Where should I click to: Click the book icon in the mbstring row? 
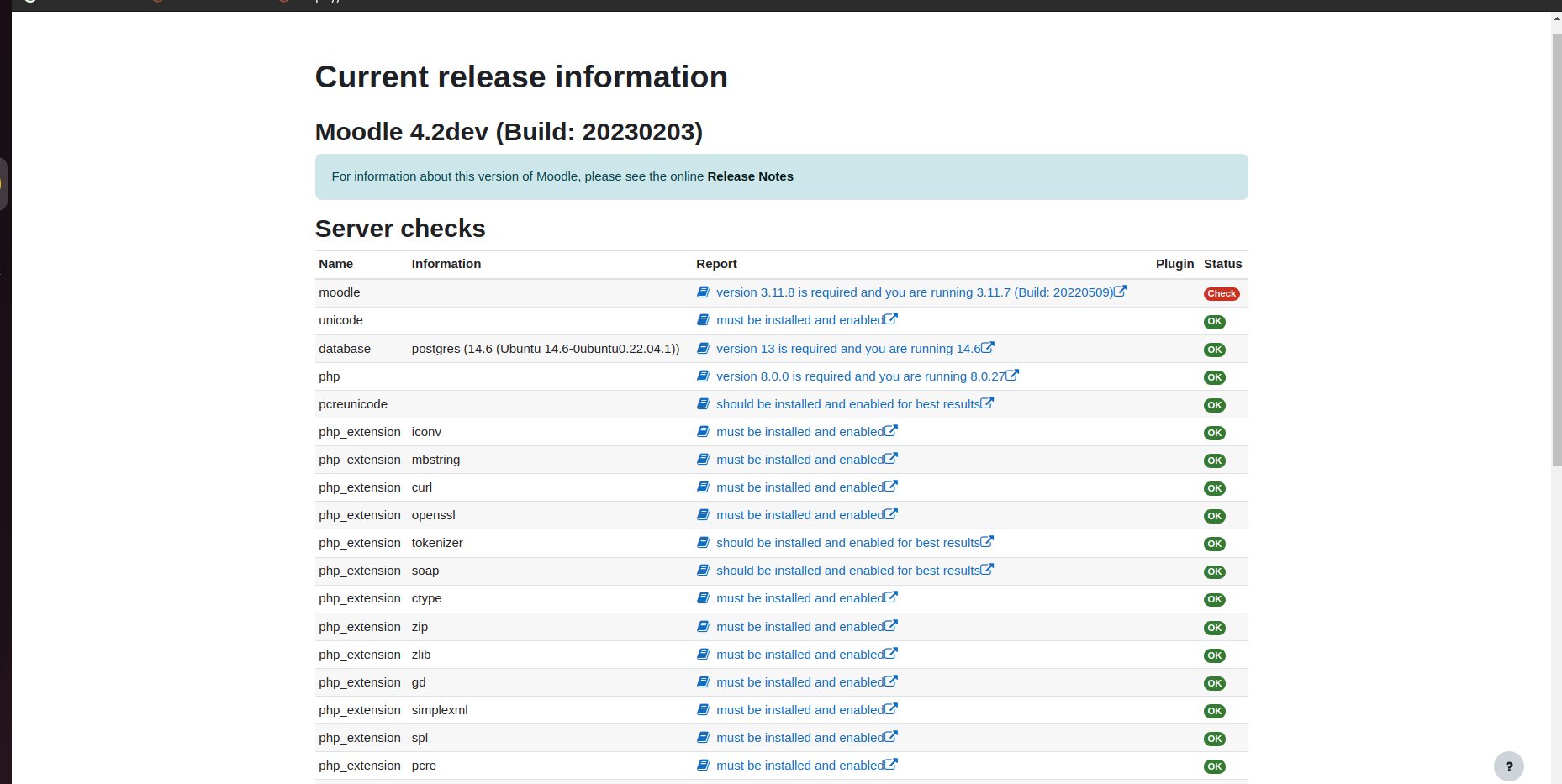click(x=703, y=459)
